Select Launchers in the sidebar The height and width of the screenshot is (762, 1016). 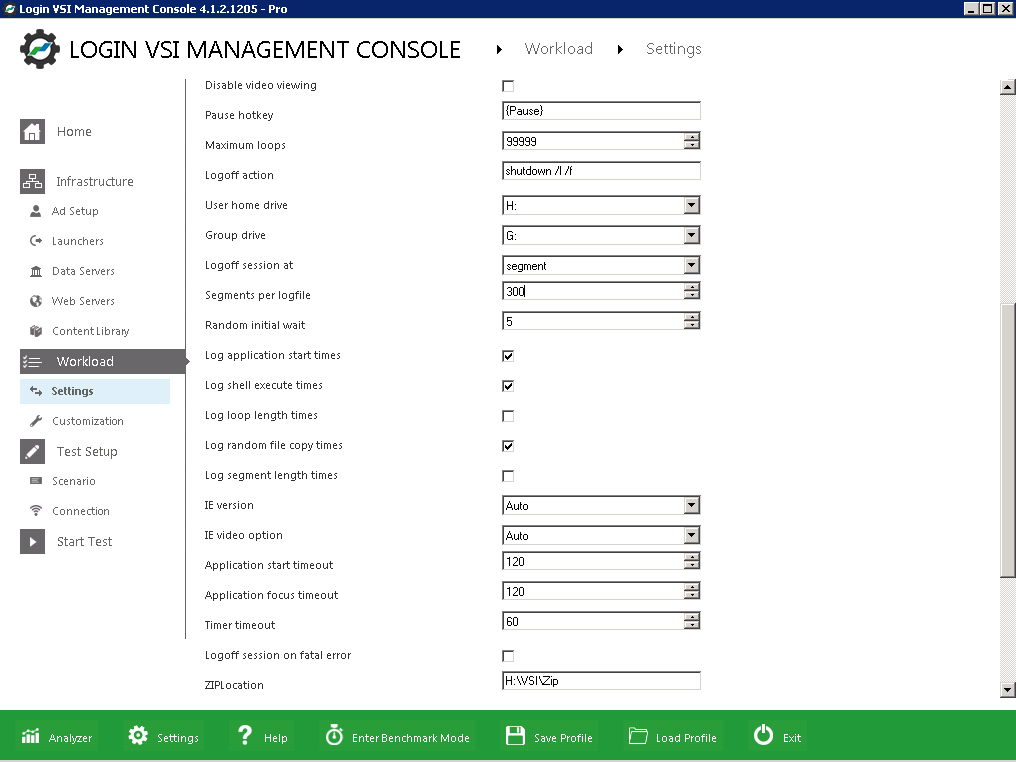point(77,241)
